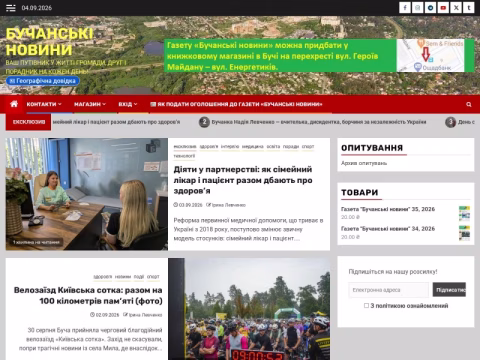Open the Tumblr social link
Viewport: 480px width, 360px height.
point(469,8)
